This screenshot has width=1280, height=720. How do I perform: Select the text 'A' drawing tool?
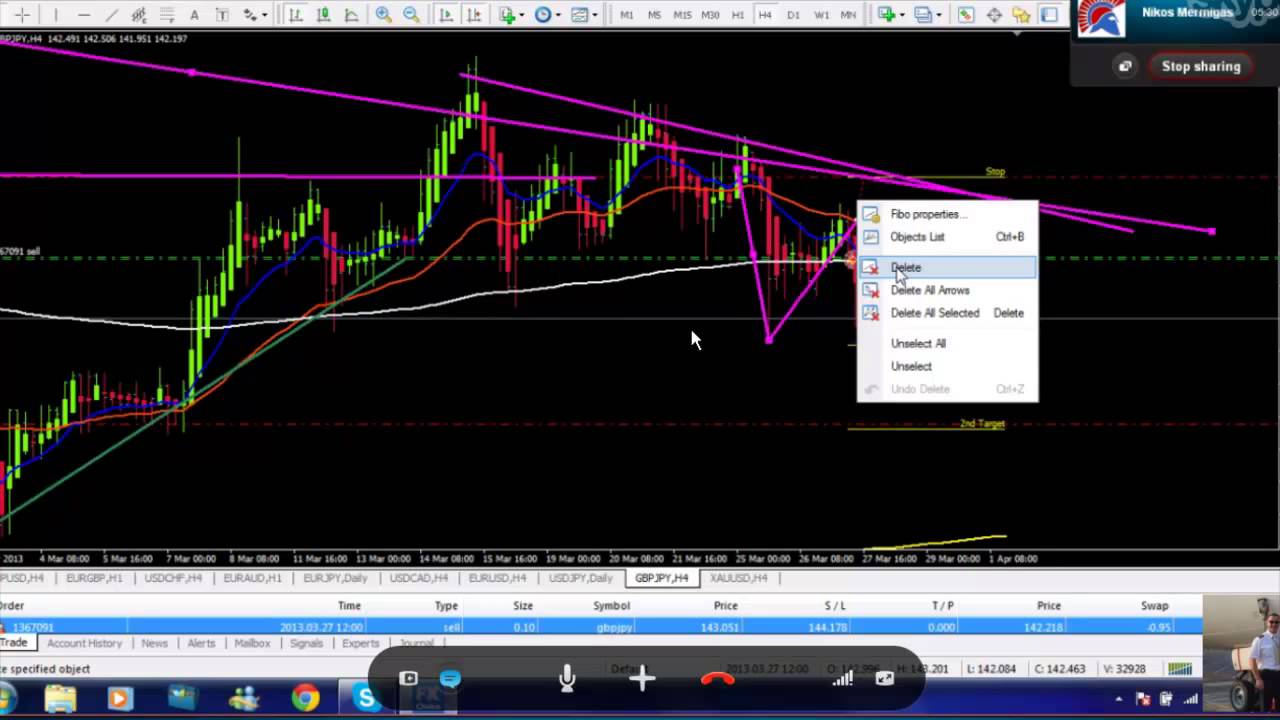click(x=194, y=15)
